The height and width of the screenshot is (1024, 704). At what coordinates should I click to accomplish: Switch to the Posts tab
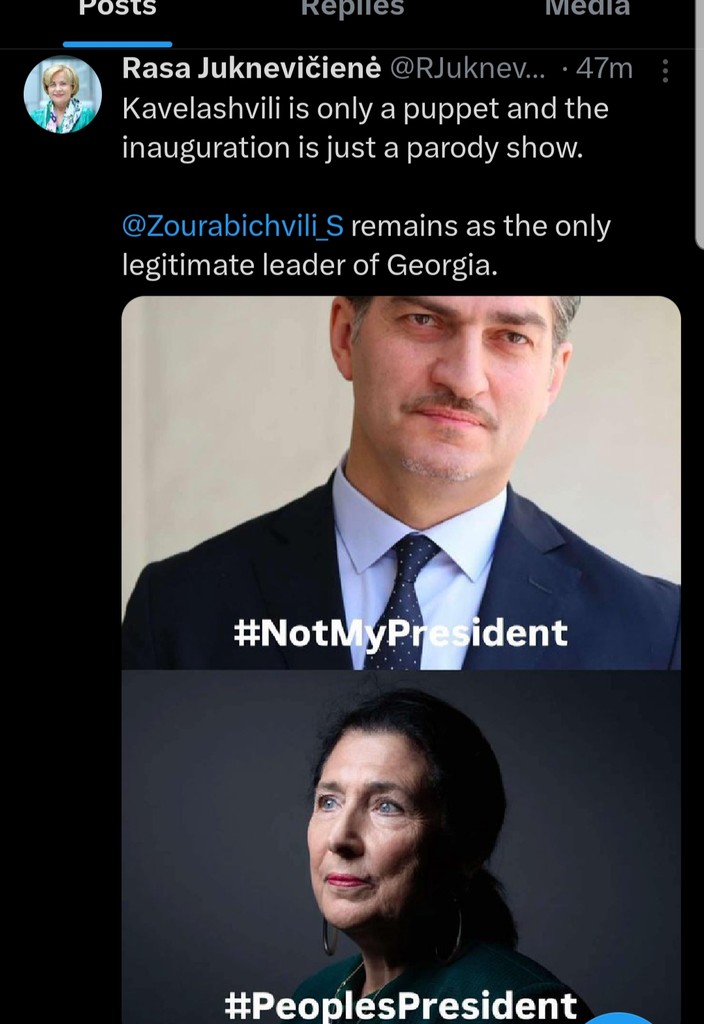(x=118, y=9)
